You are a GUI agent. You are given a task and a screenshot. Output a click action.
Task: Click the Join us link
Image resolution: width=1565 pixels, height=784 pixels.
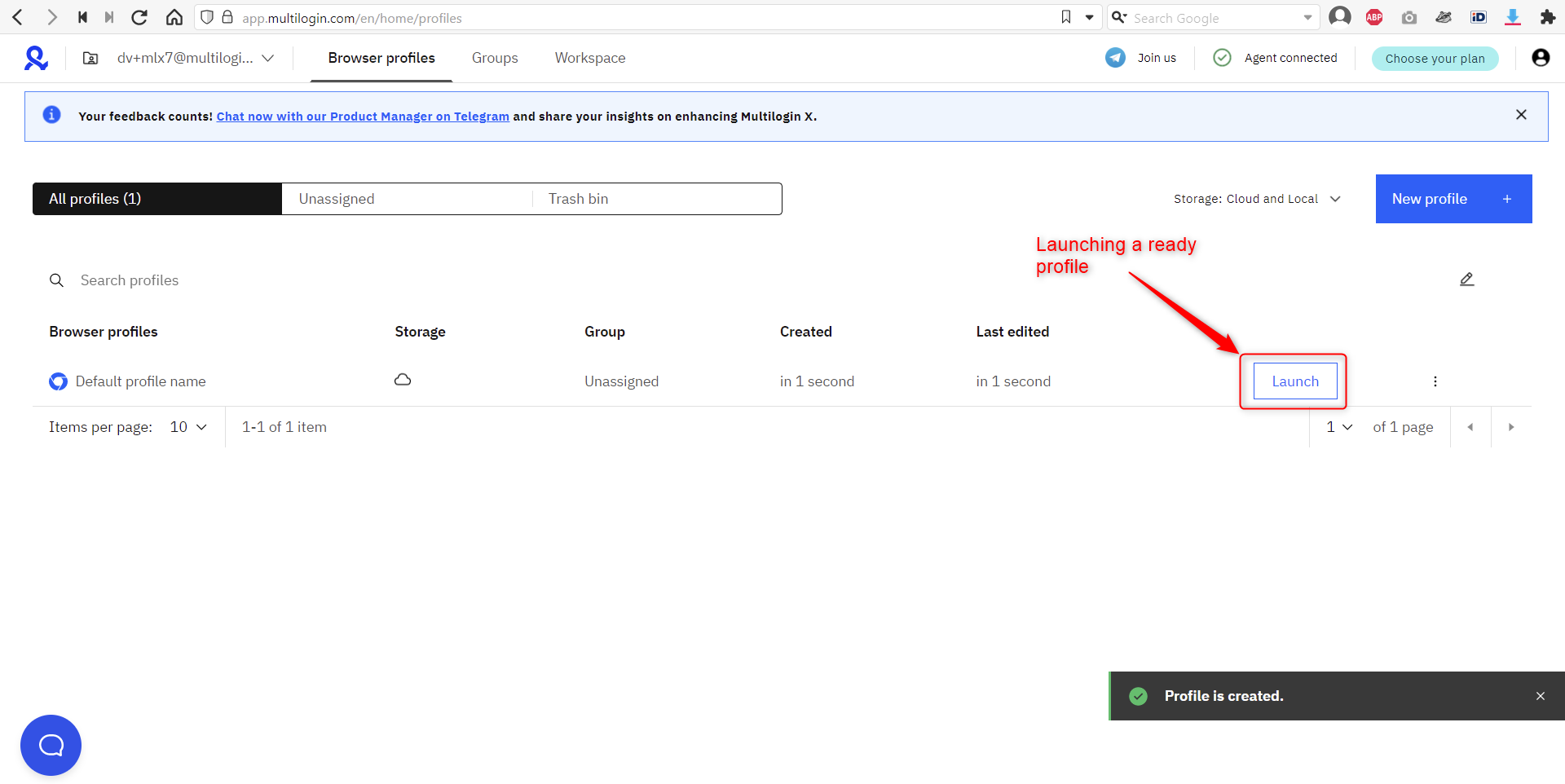pyautogui.click(x=1157, y=58)
